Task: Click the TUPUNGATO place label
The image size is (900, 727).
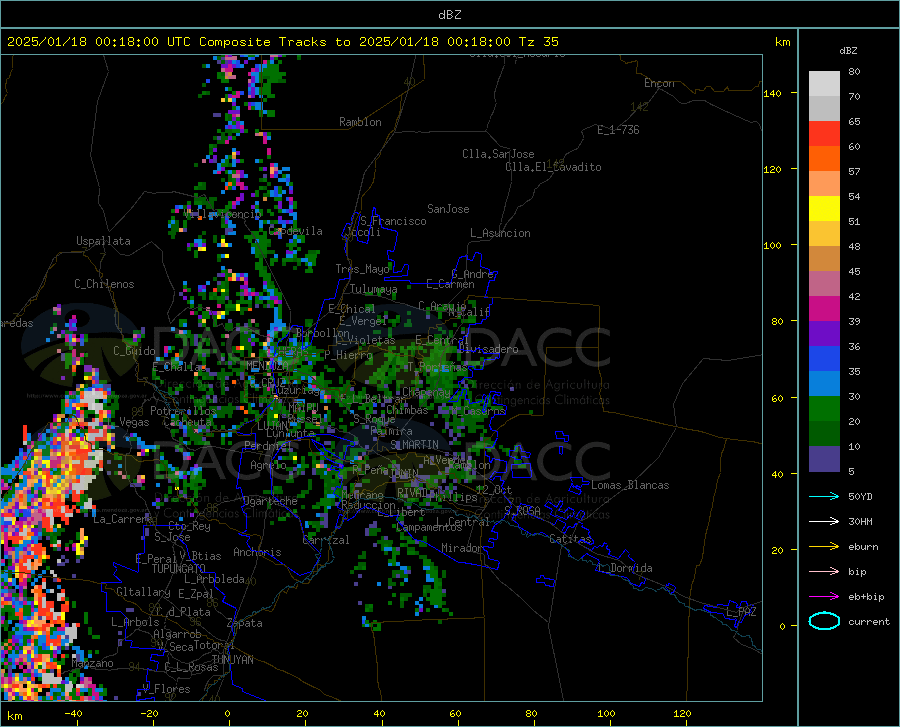Action: (x=179, y=569)
